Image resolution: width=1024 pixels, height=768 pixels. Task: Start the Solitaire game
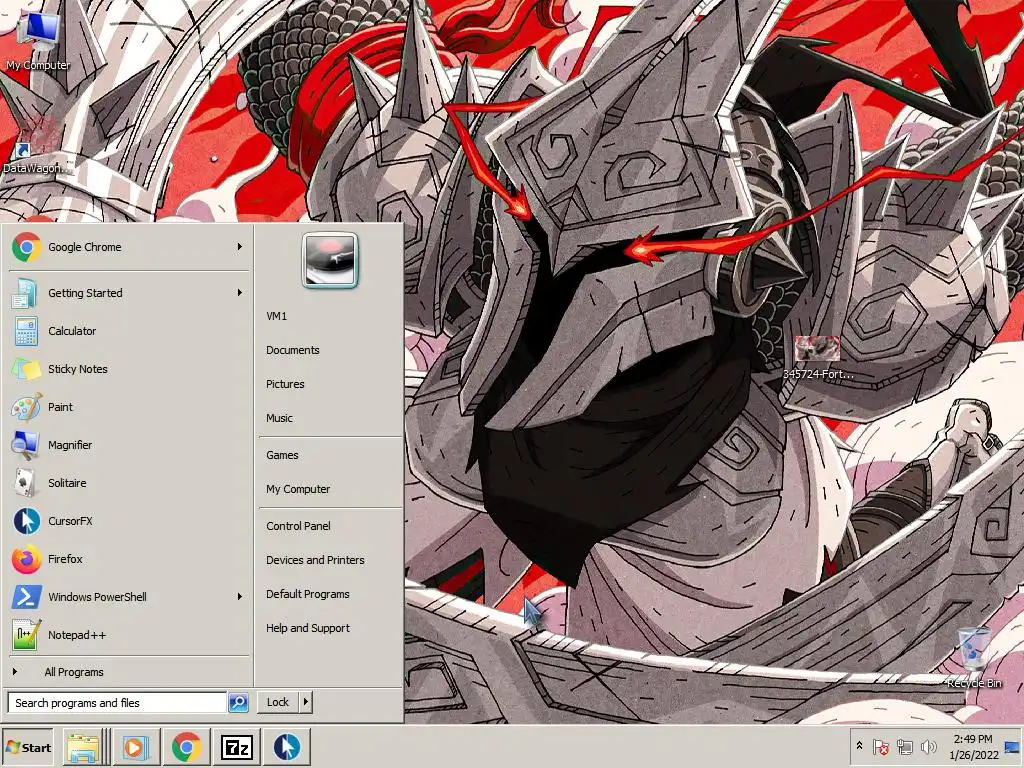click(x=129, y=483)
